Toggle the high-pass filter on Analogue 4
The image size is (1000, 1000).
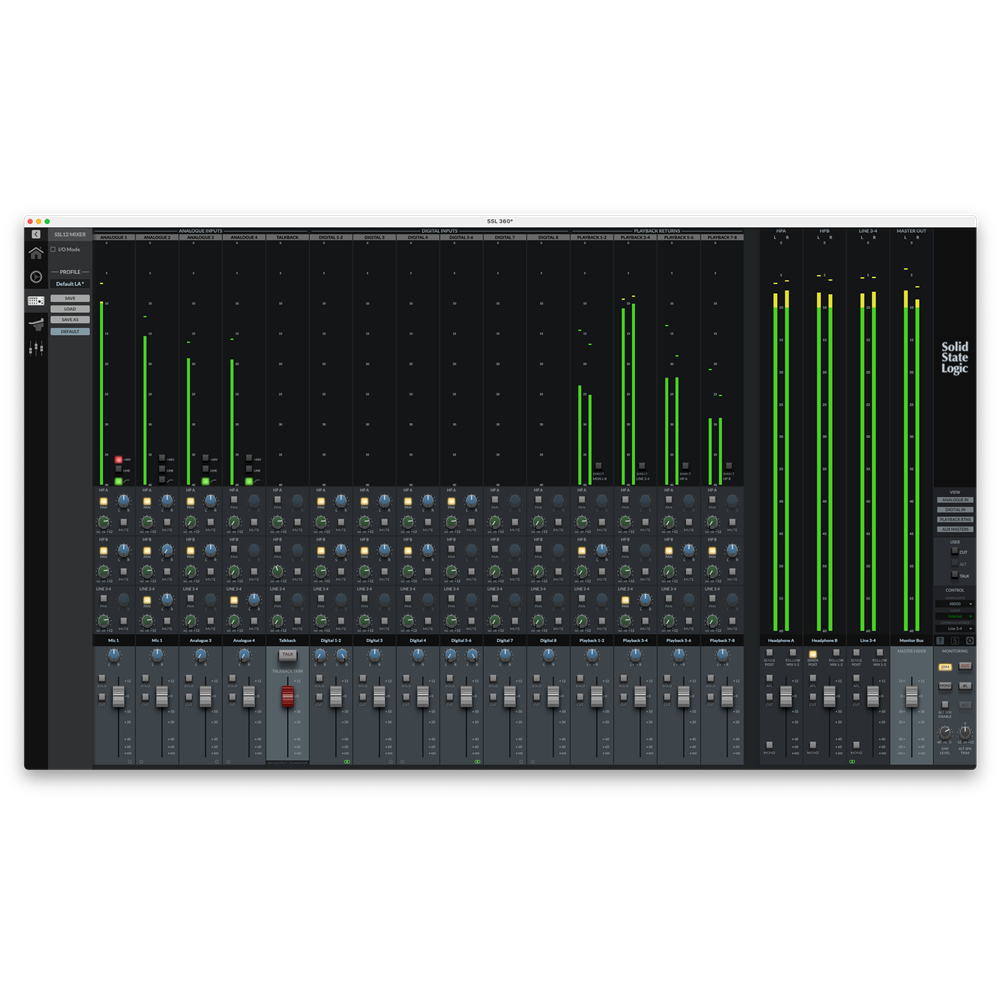tap(249, 481)
